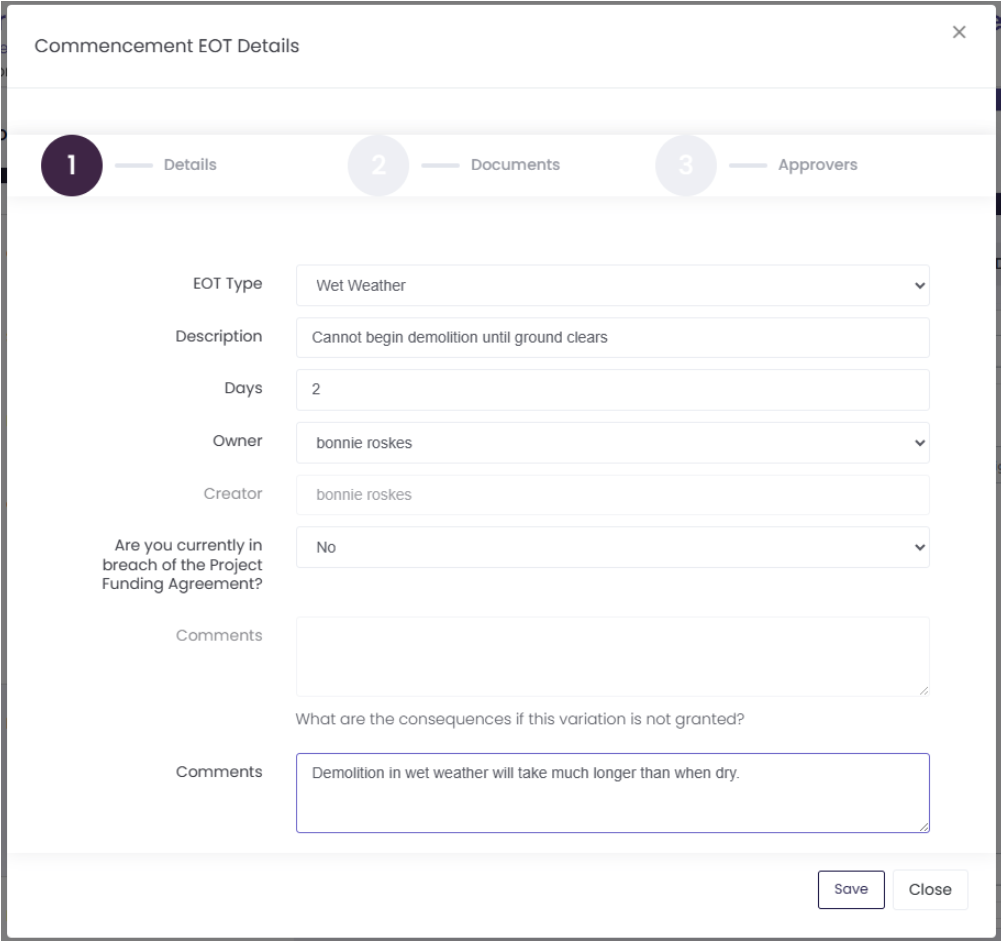The height and width of the screenshot is (941, 1002).
Task: Click the Save button
Action: click(x=851, y=889)
